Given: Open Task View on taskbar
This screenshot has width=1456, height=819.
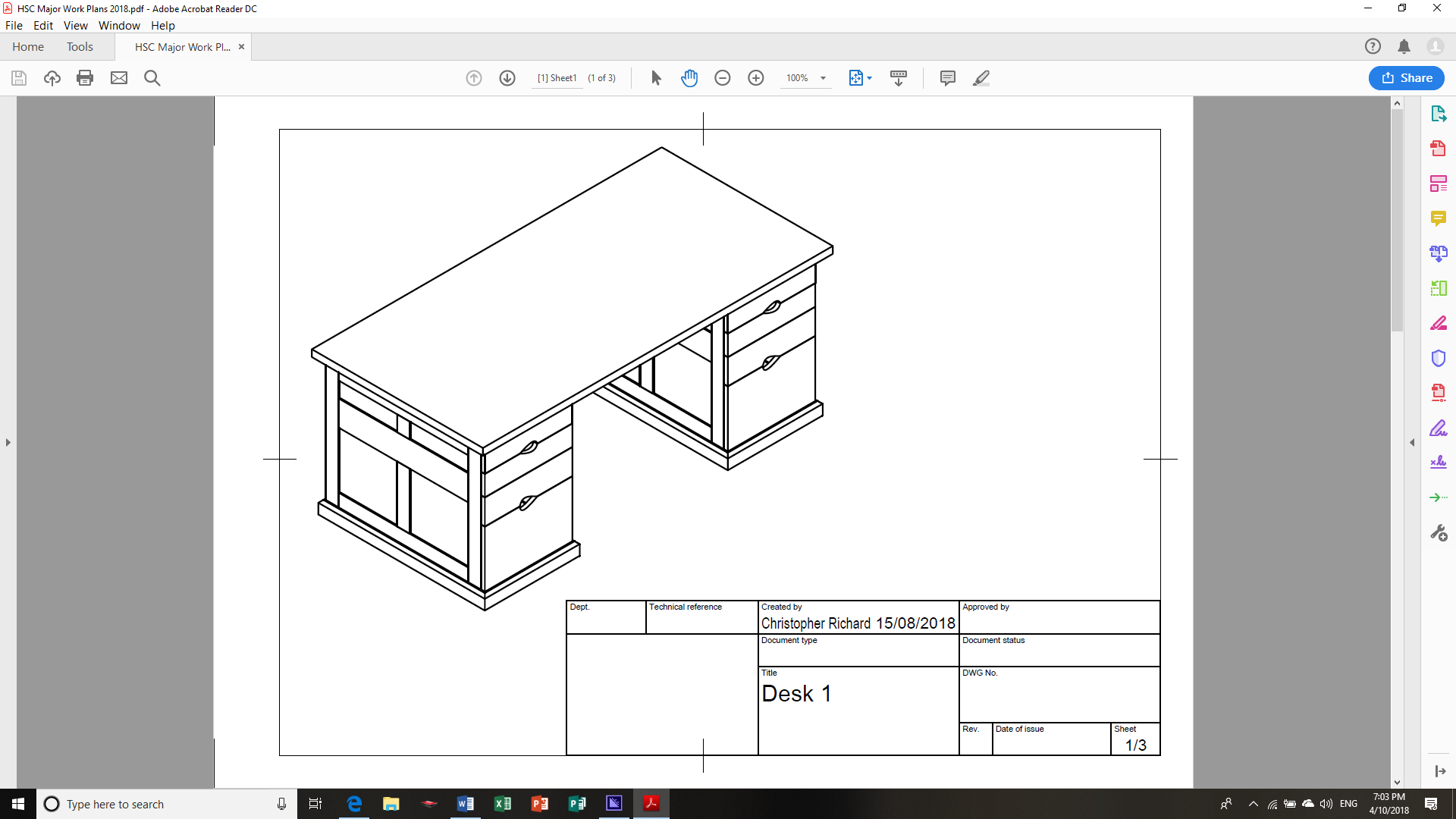Looking at the screenshot, I should [x=315, y=804].
